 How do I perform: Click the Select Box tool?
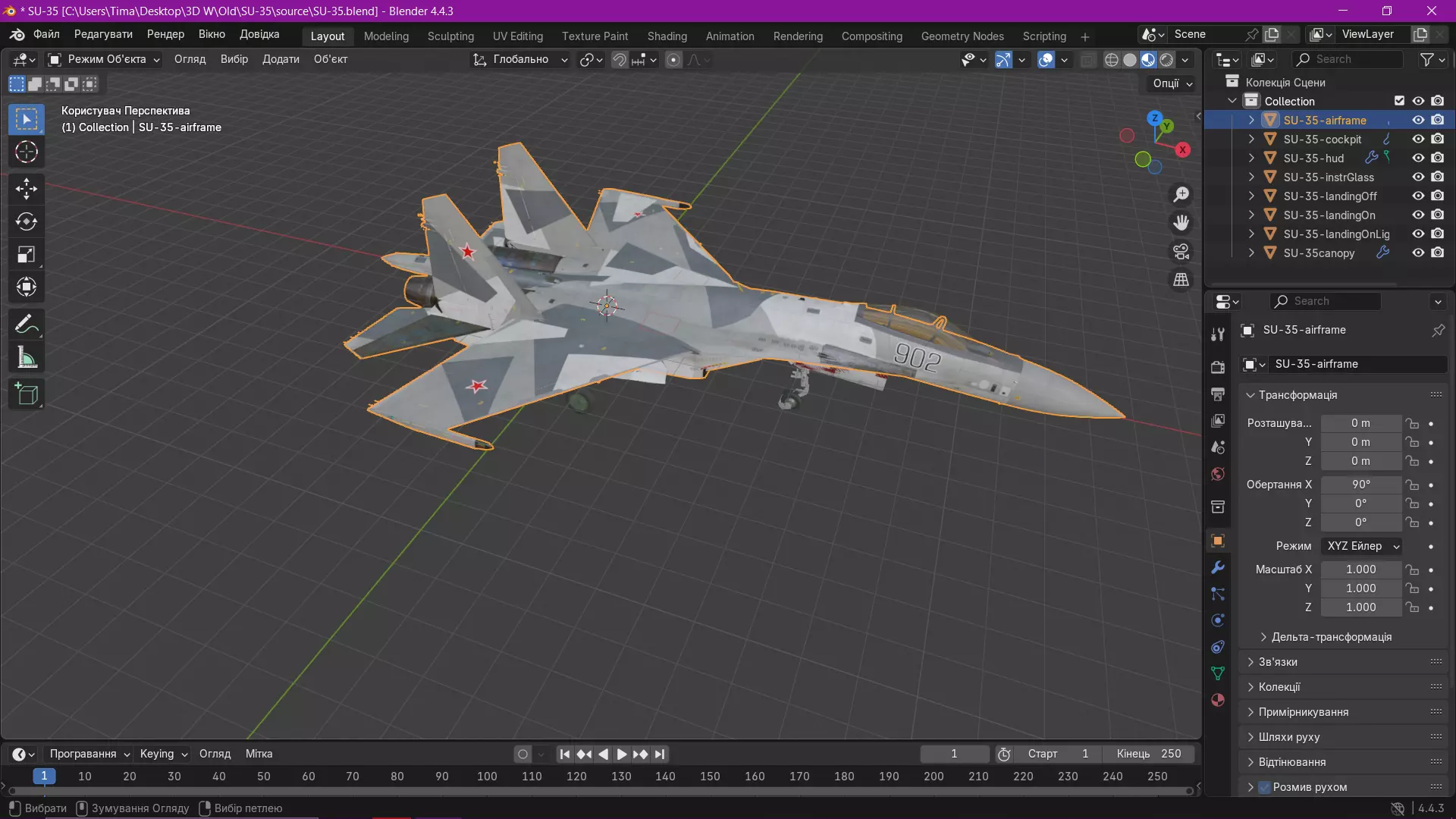tap(27, 120)
